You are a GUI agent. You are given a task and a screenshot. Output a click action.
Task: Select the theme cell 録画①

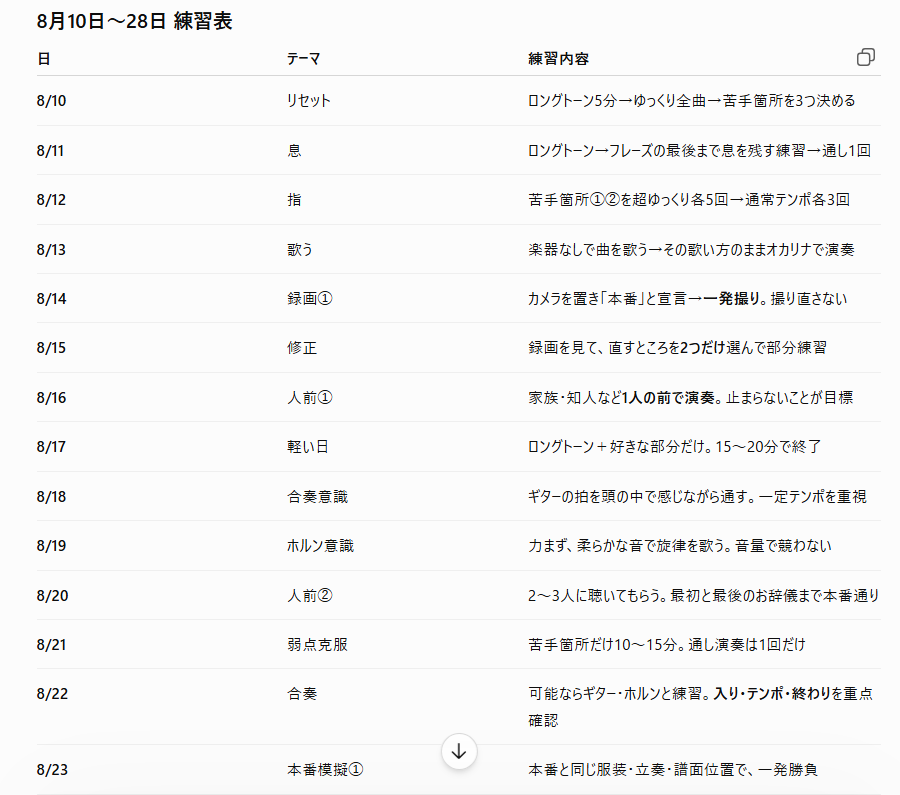click(x=310, y=298)
